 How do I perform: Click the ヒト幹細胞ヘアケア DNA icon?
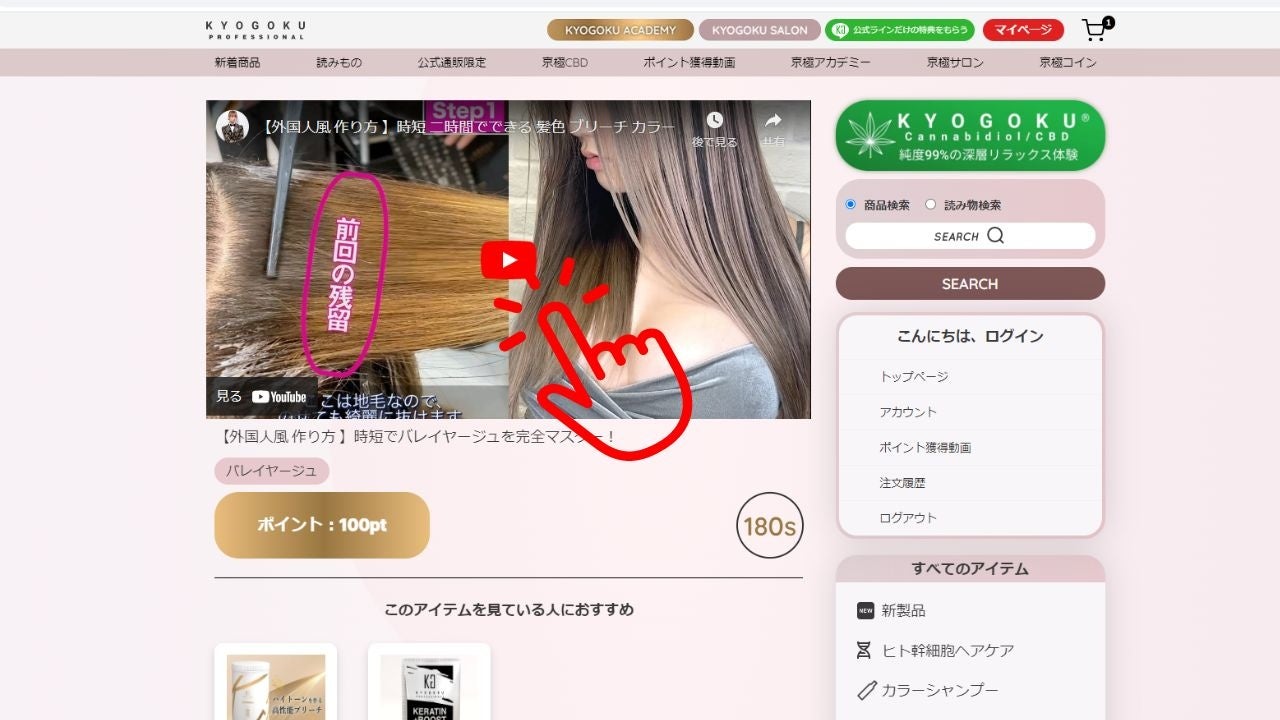864,650
